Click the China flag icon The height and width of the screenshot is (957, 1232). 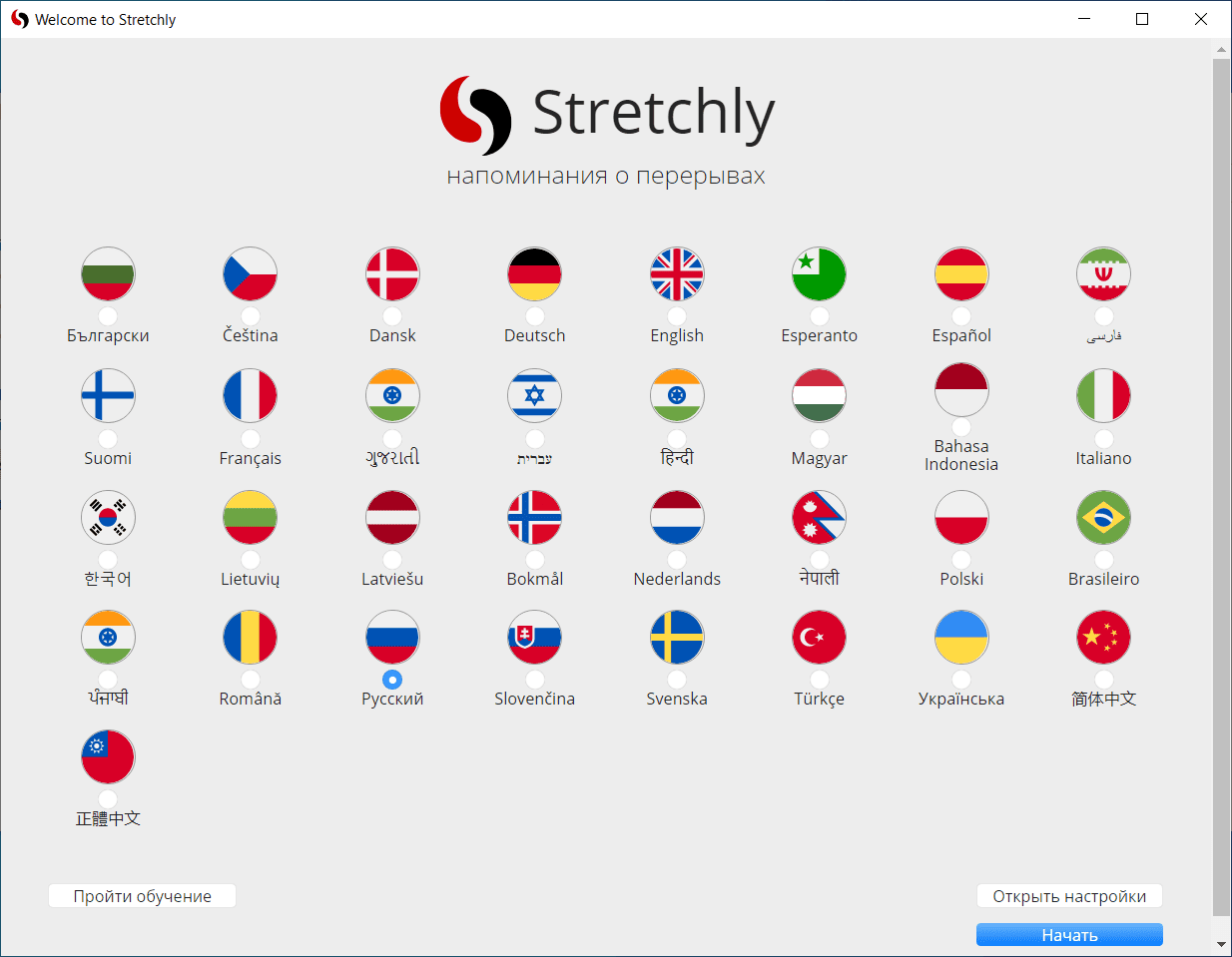coord(1104,638)
